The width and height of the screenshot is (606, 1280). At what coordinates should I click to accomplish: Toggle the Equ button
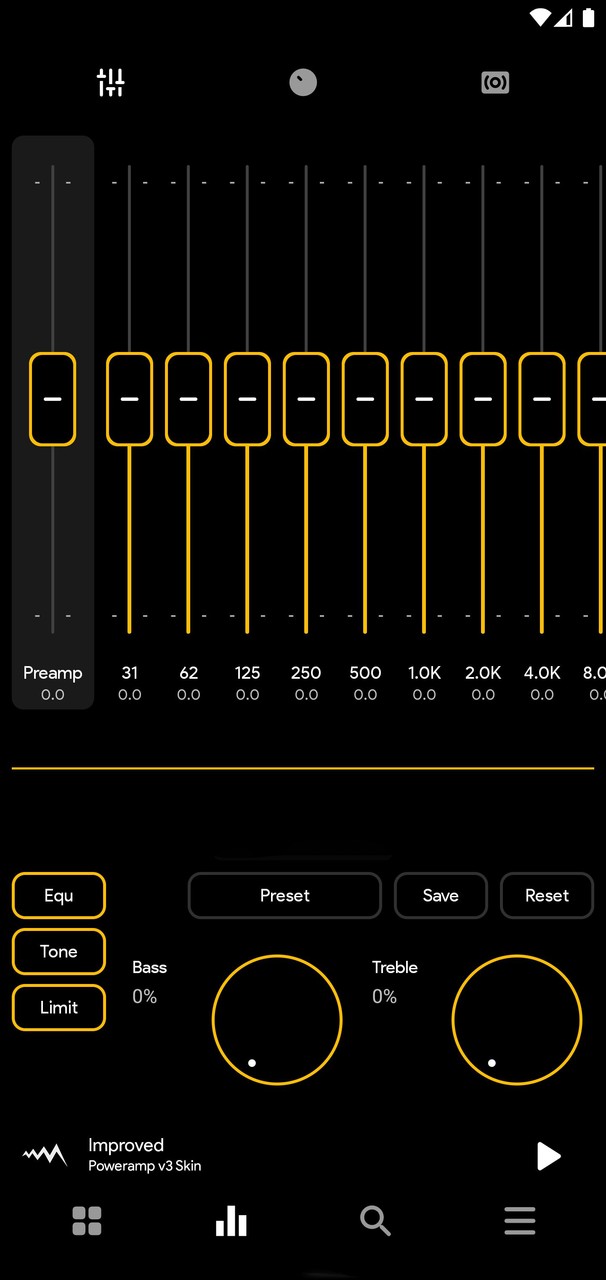point(59,896)
